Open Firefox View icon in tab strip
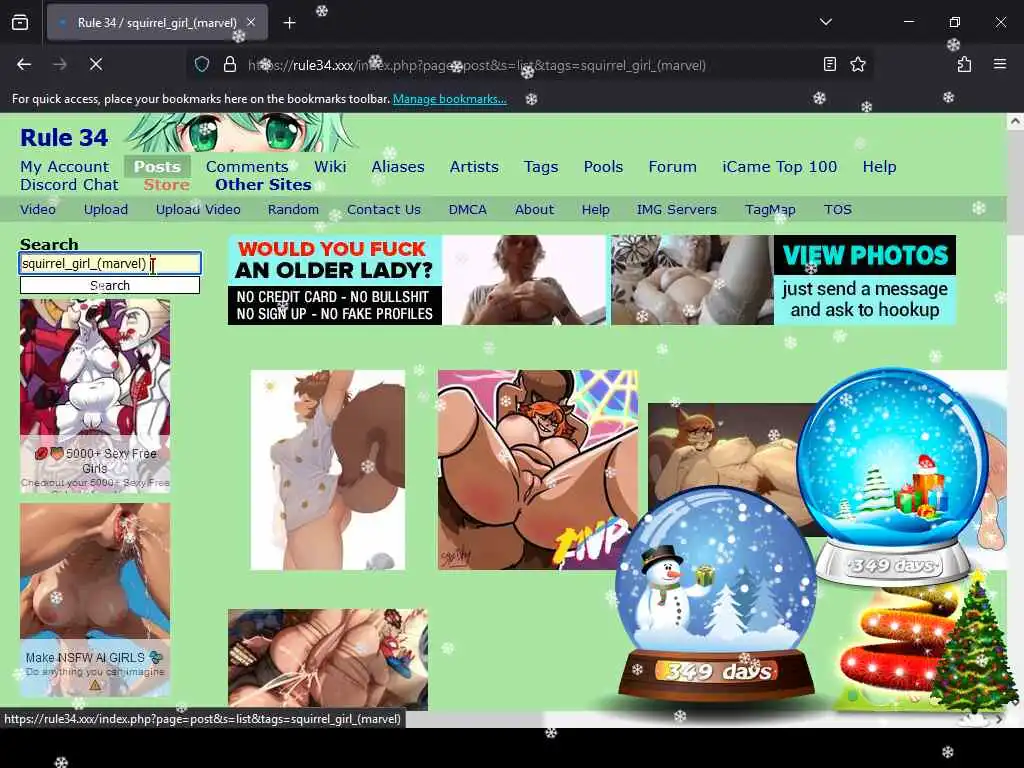This screenshot has height=768, width=1024. click(20, 22)
